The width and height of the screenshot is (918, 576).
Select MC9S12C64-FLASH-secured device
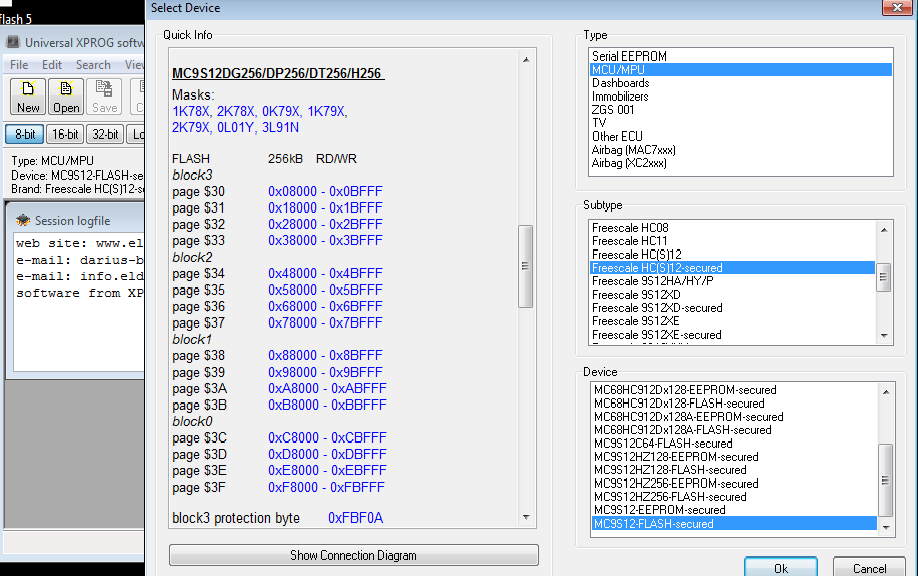[735, 444]
